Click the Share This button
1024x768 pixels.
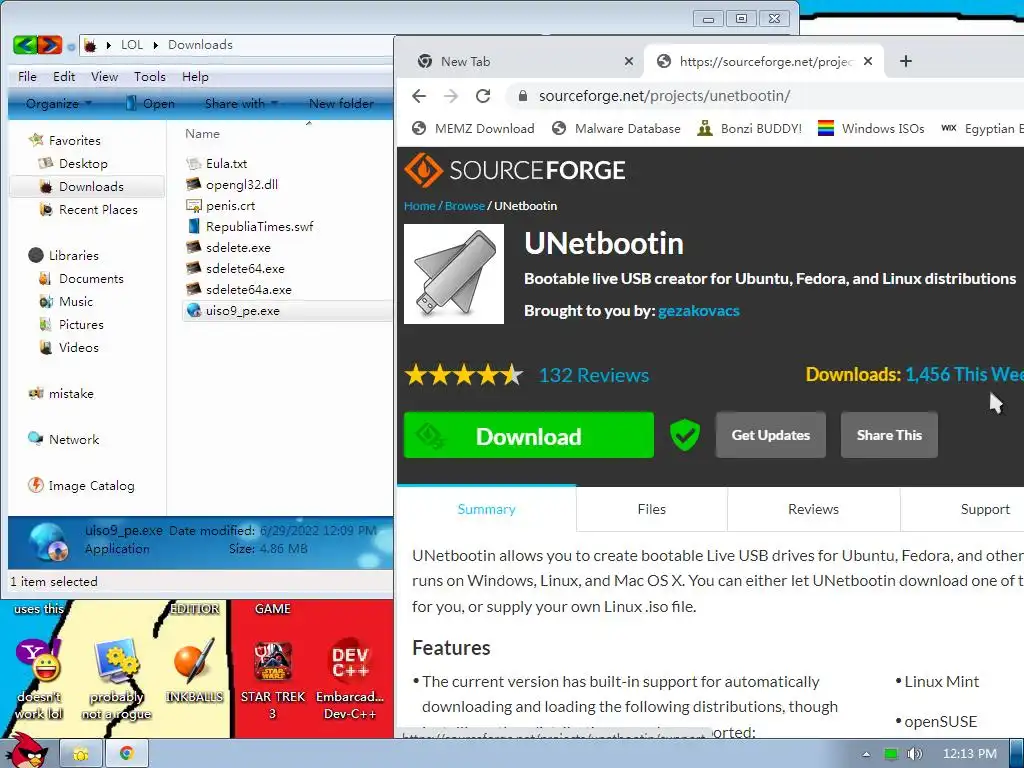(889, 435)
